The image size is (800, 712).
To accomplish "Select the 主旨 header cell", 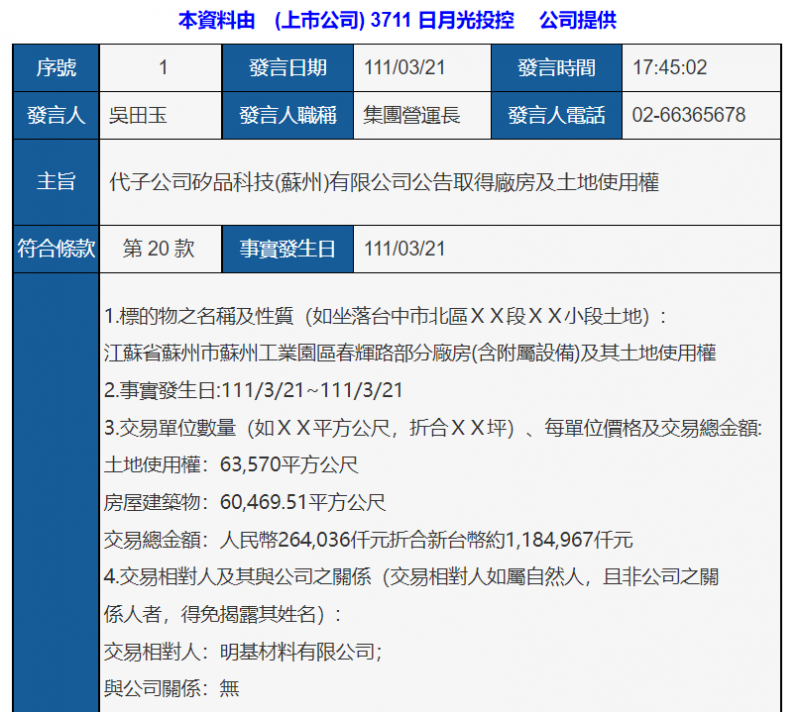I will 54,178.
